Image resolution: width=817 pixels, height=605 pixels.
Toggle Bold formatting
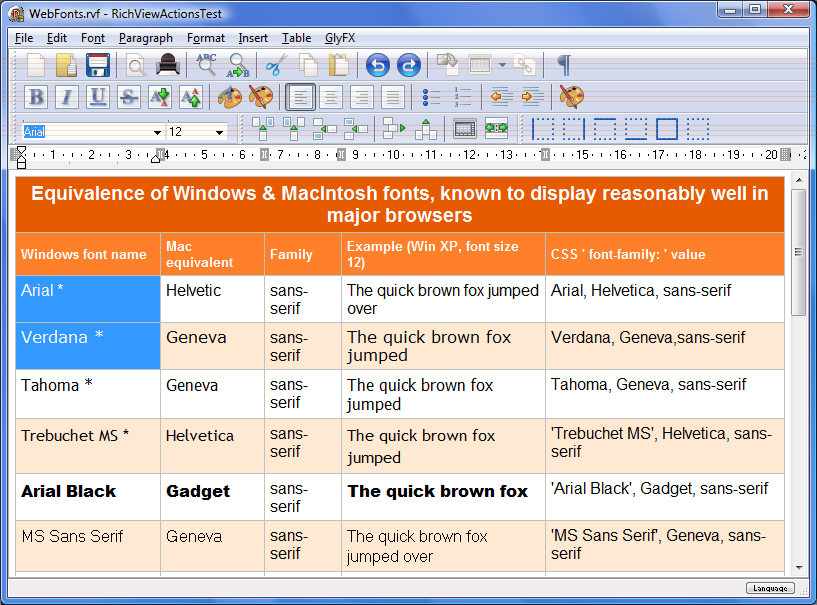tap(36, 97)
